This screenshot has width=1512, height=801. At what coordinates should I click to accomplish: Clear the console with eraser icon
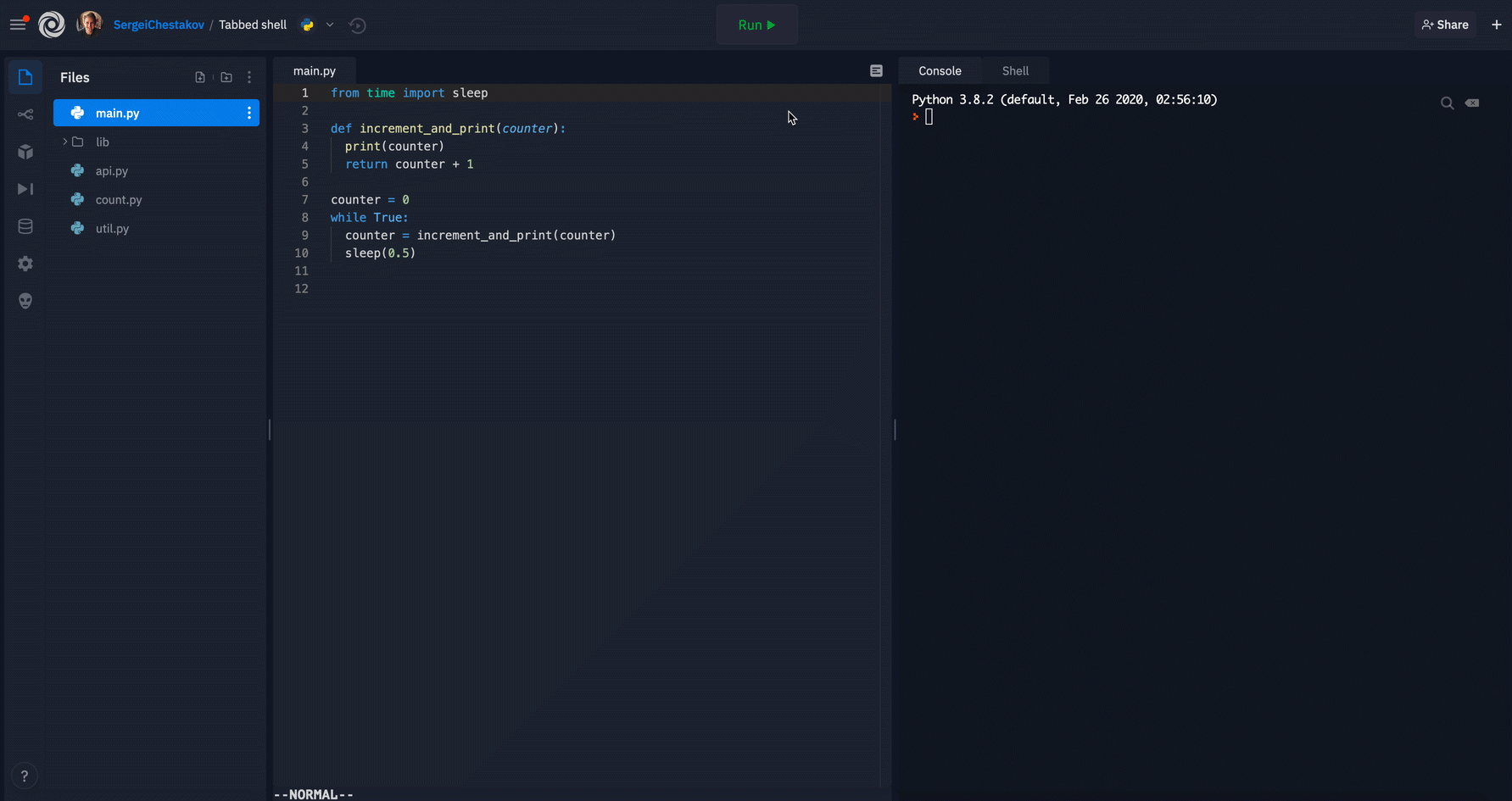point(1472,103)
